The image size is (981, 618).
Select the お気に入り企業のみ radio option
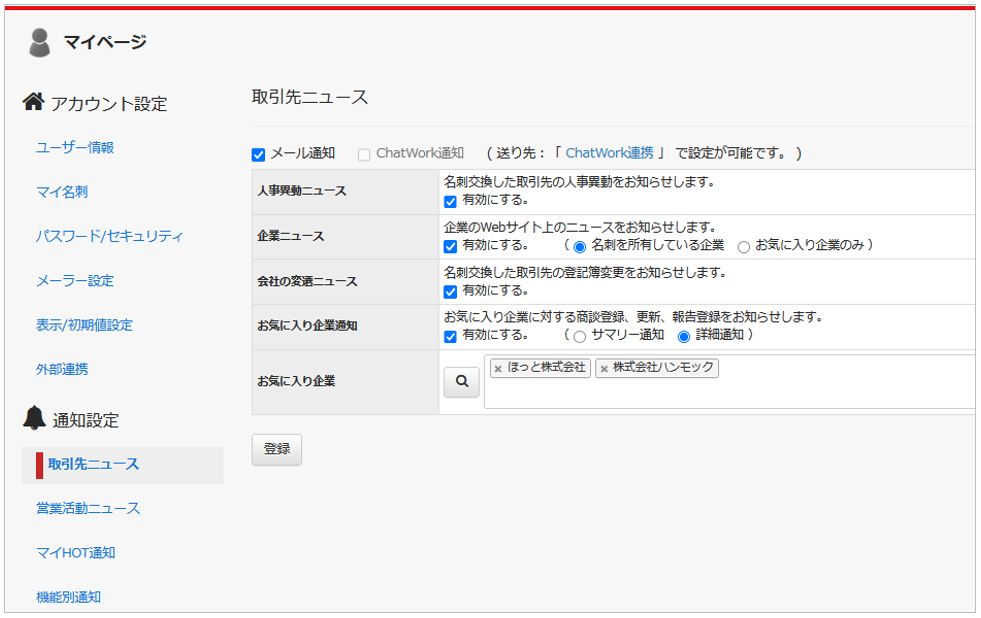click(x=743, y=246)
